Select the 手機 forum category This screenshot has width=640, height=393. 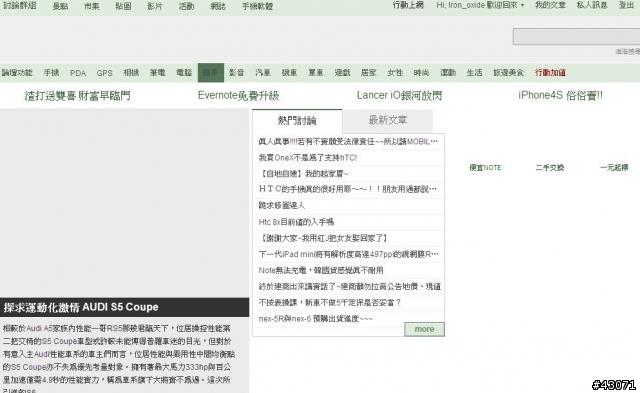(51, 73)
